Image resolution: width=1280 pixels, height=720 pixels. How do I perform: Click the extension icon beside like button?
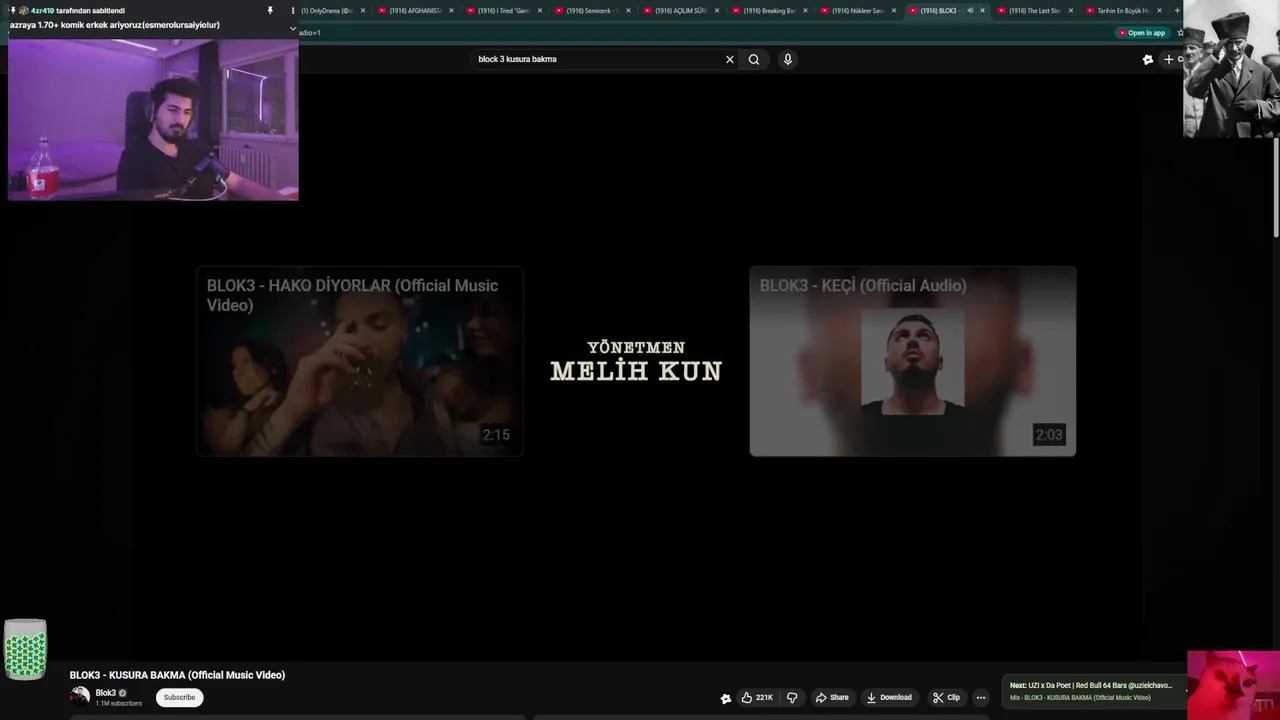726,698
